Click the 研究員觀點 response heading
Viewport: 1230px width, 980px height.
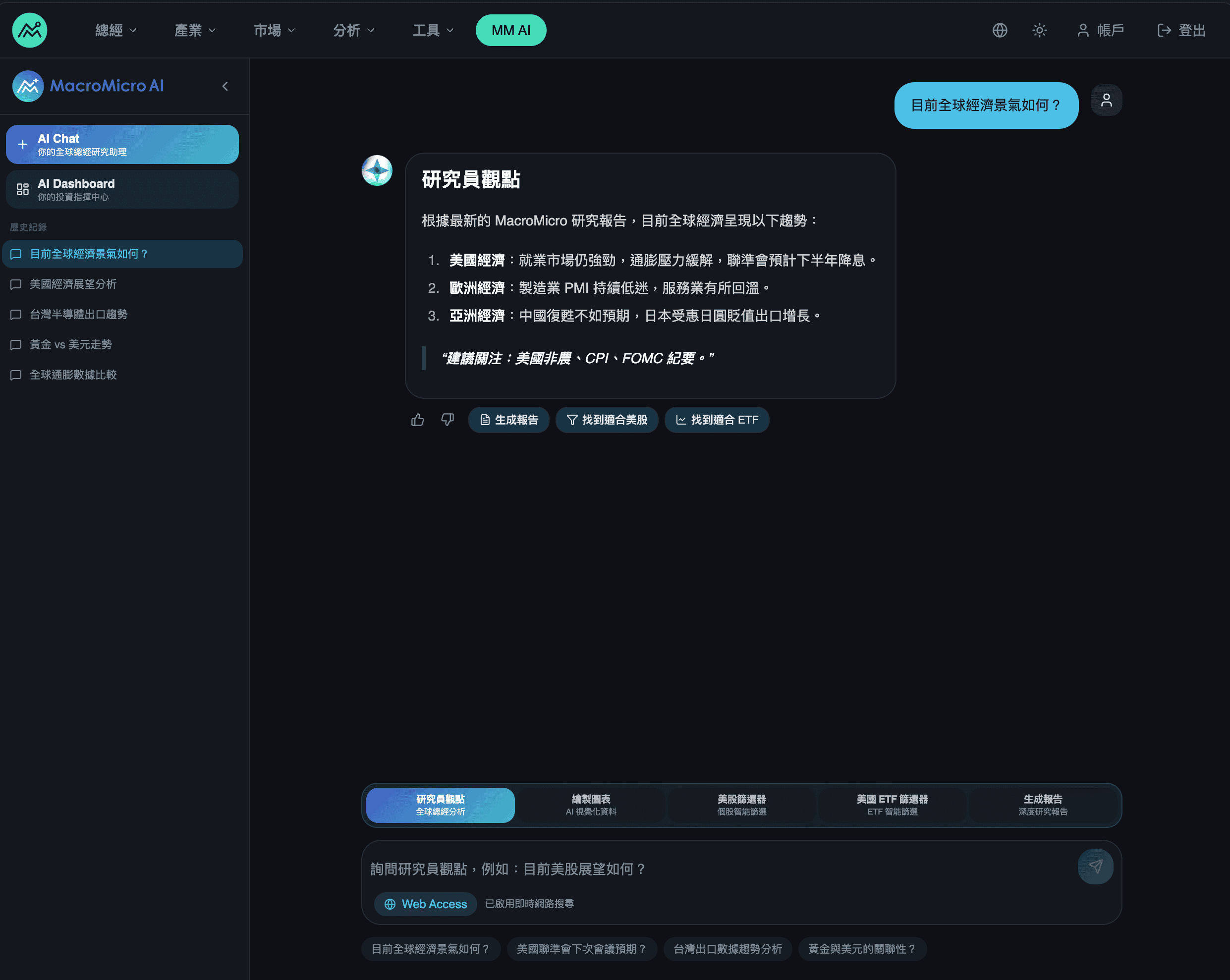coord(471,179)
